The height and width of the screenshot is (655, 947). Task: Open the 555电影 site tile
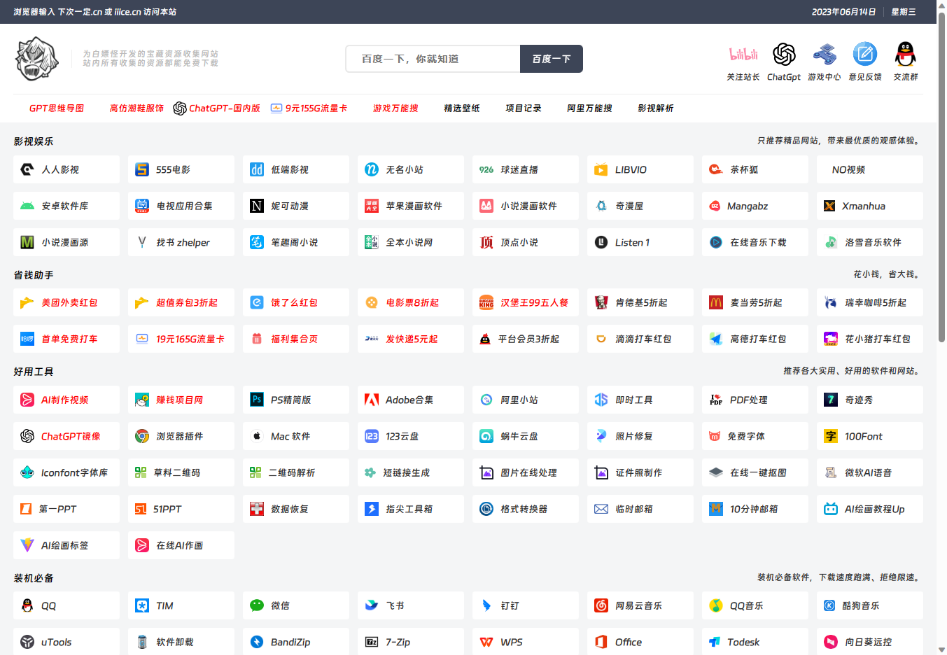tap(181, 170)
